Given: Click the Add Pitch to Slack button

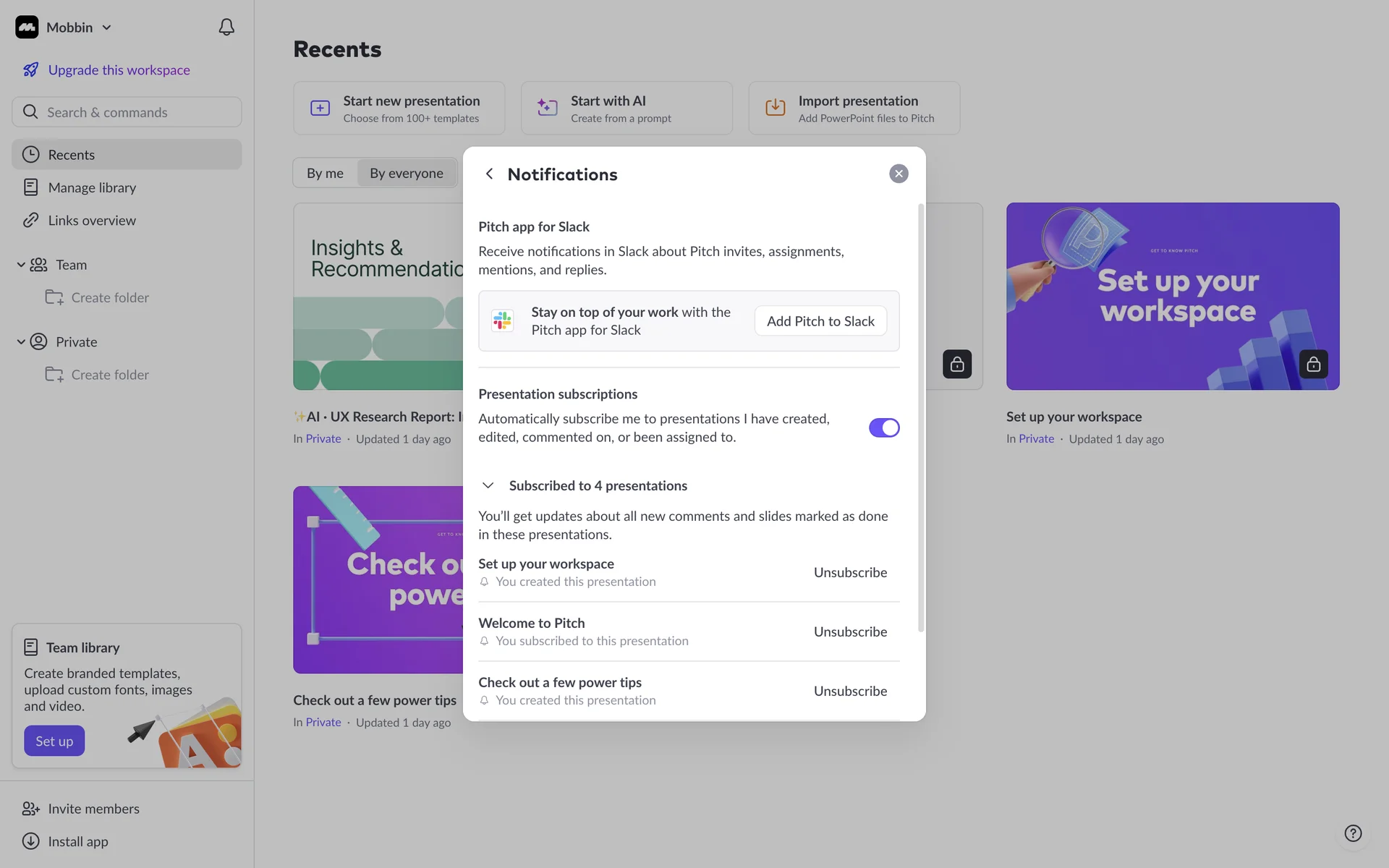Looking at the screenshot, I should click(x=820, y=321).
